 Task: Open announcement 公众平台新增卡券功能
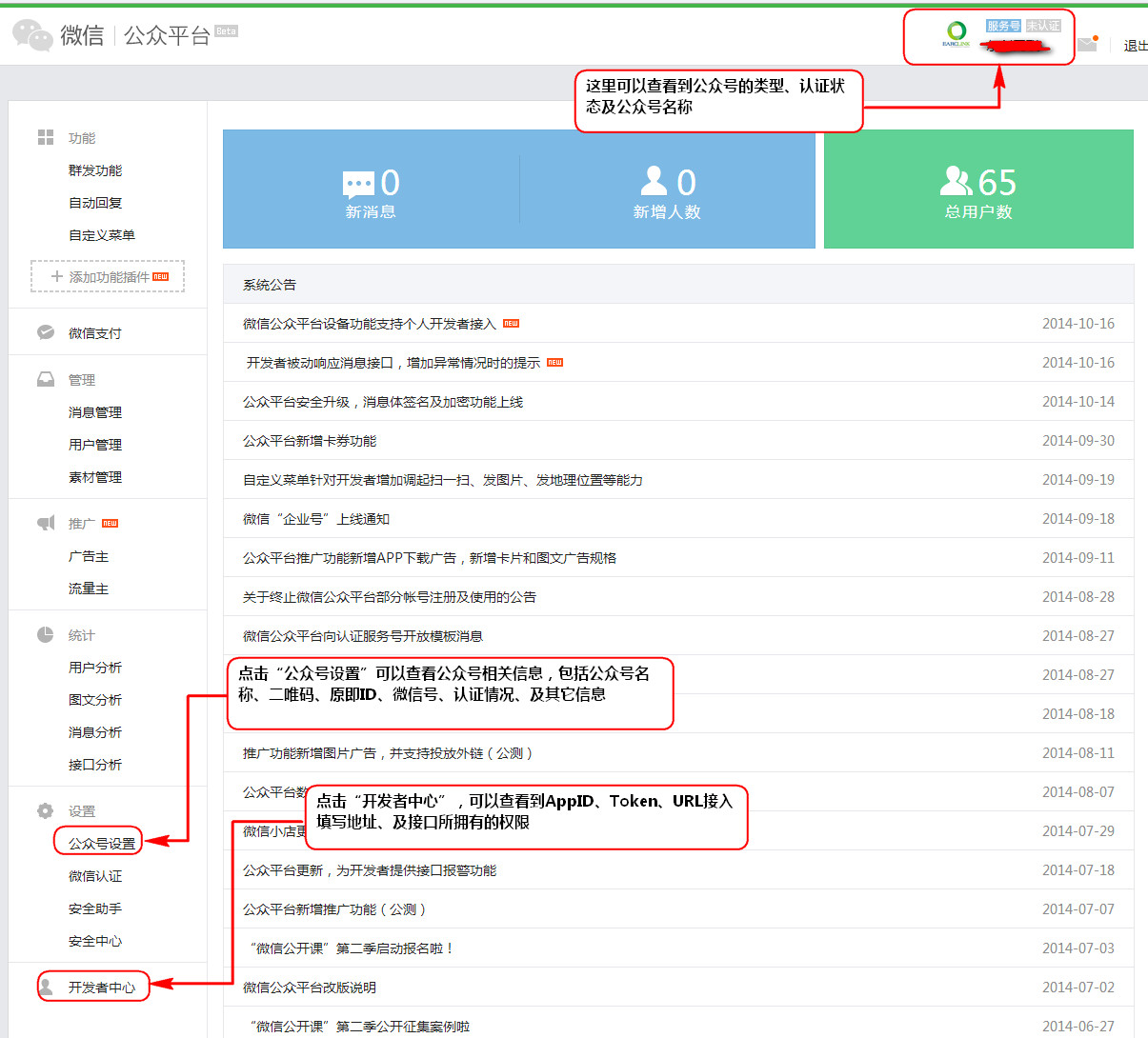pos(310,441)
